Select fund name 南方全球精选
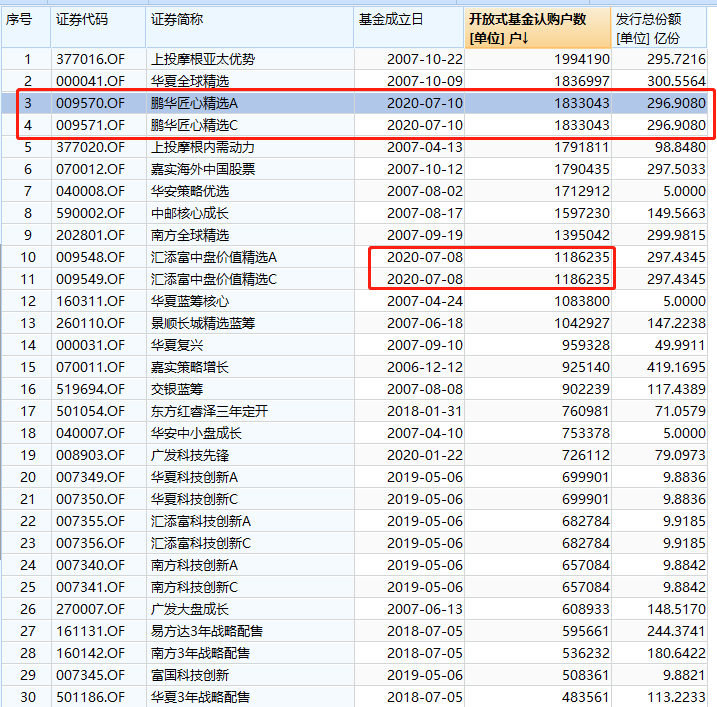Viewport: 717px width, 707px height. coord(190,235)
